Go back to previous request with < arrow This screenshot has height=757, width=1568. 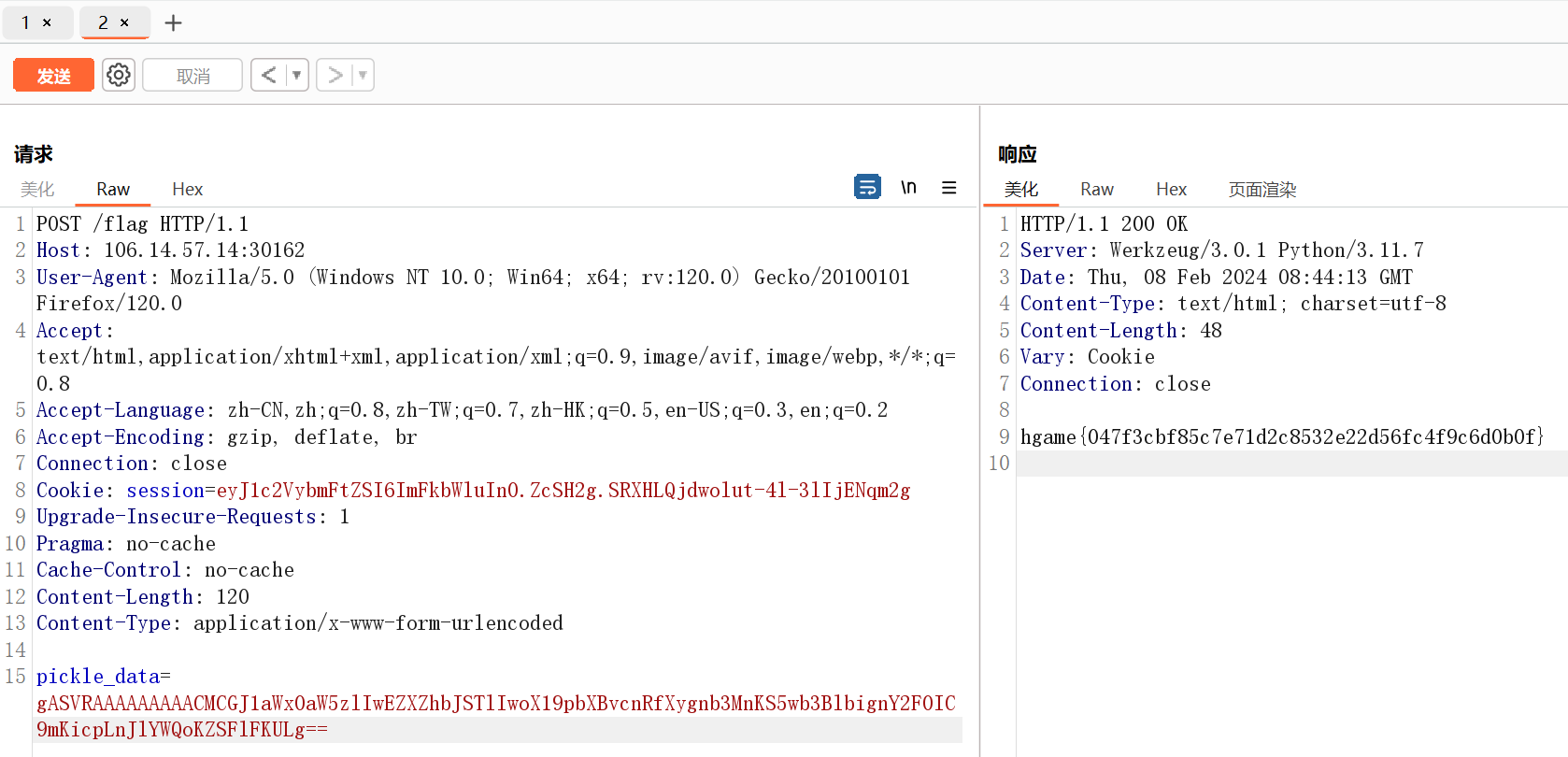(268, 75)
